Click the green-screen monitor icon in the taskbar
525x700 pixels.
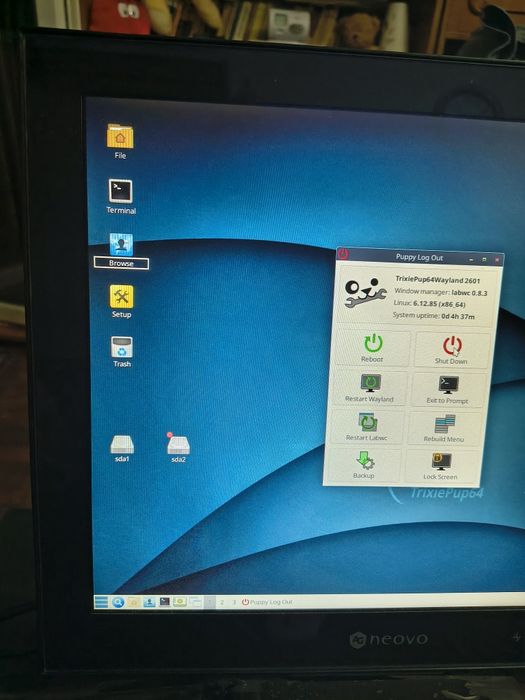click(180, 602)
